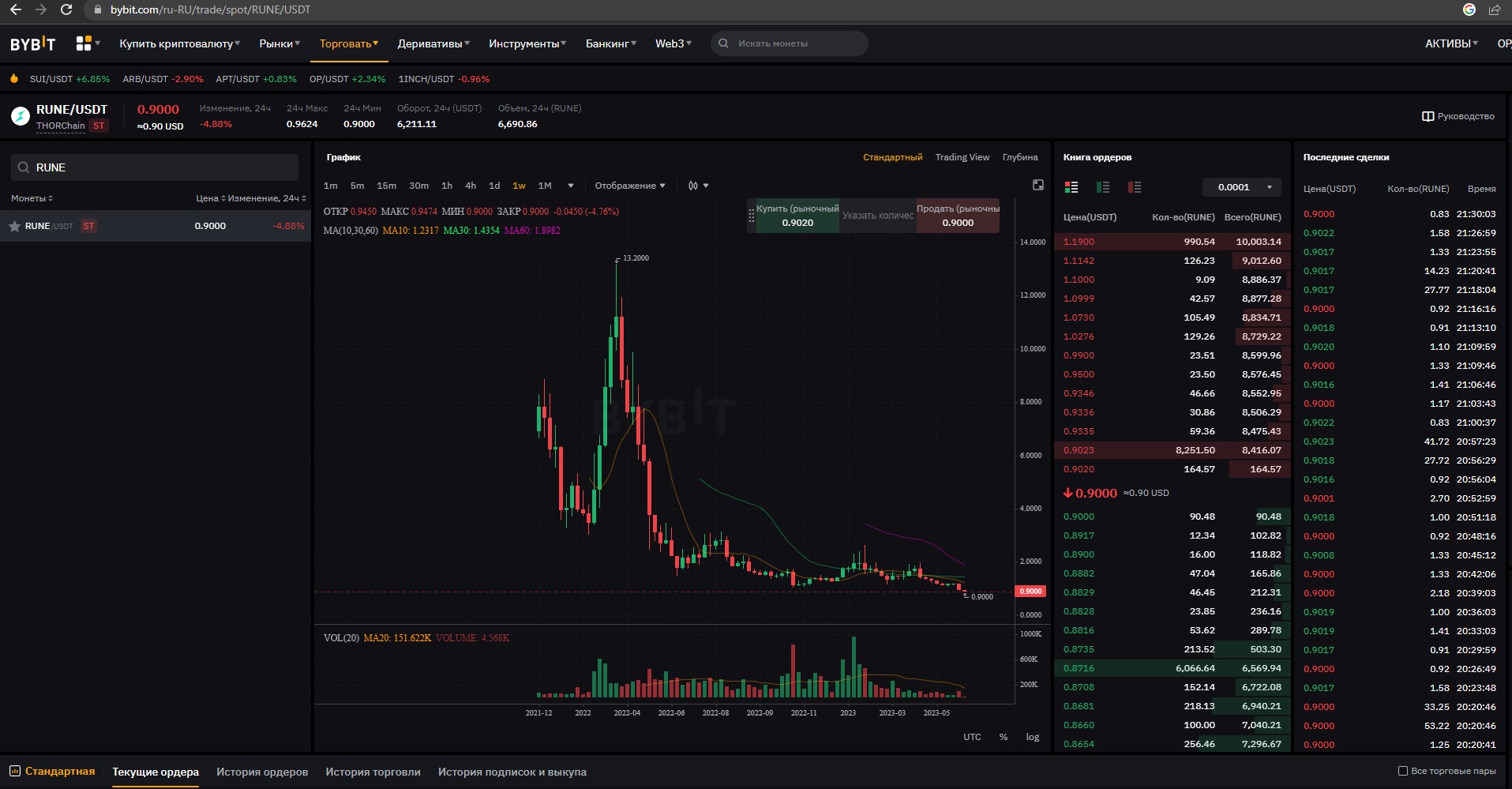Open История подписок и выкупа tab
This screenshot has height=789, width=1512.
coord(512,772)
